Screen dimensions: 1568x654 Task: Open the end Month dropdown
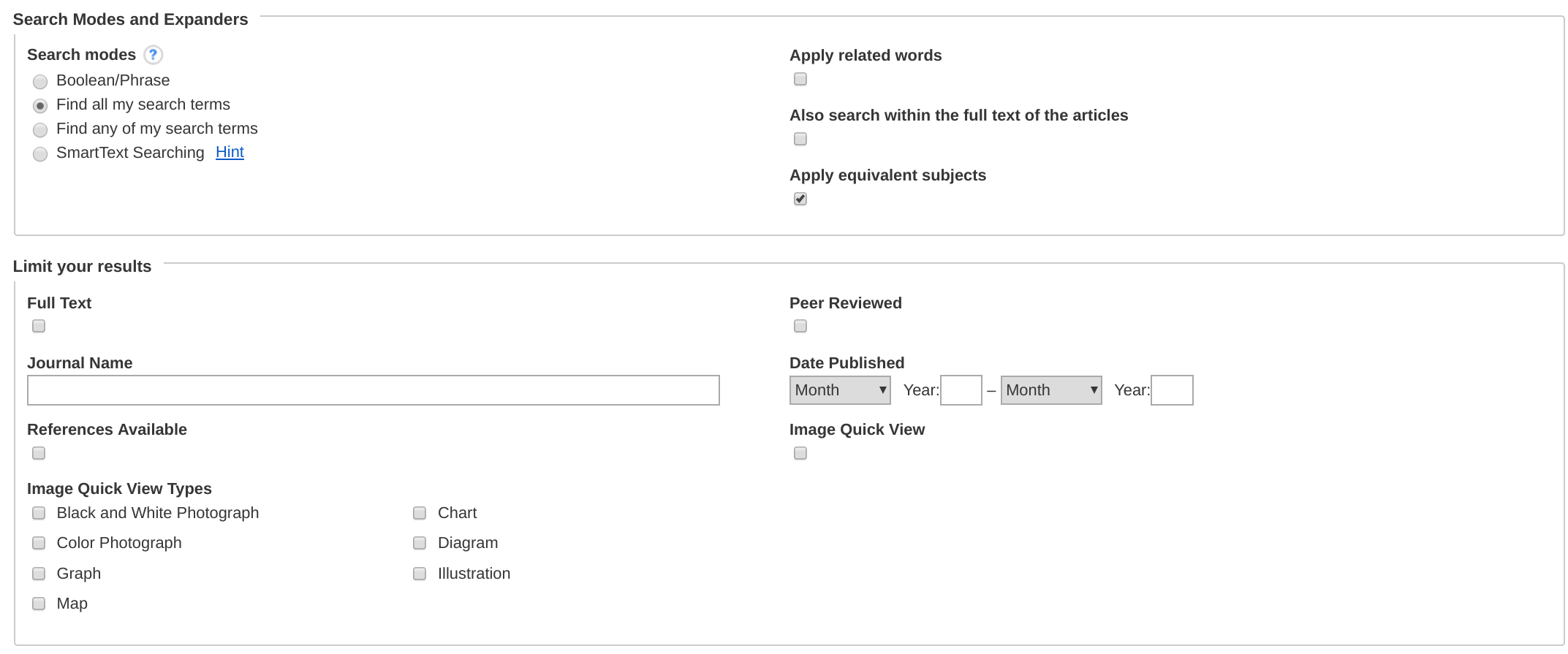(x=1050, y=390)
